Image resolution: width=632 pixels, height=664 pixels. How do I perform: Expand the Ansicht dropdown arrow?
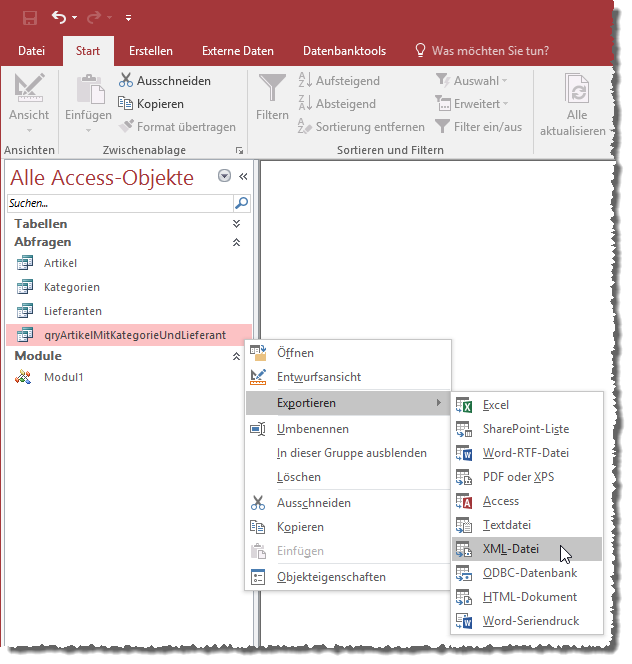[x=29, y=130]
